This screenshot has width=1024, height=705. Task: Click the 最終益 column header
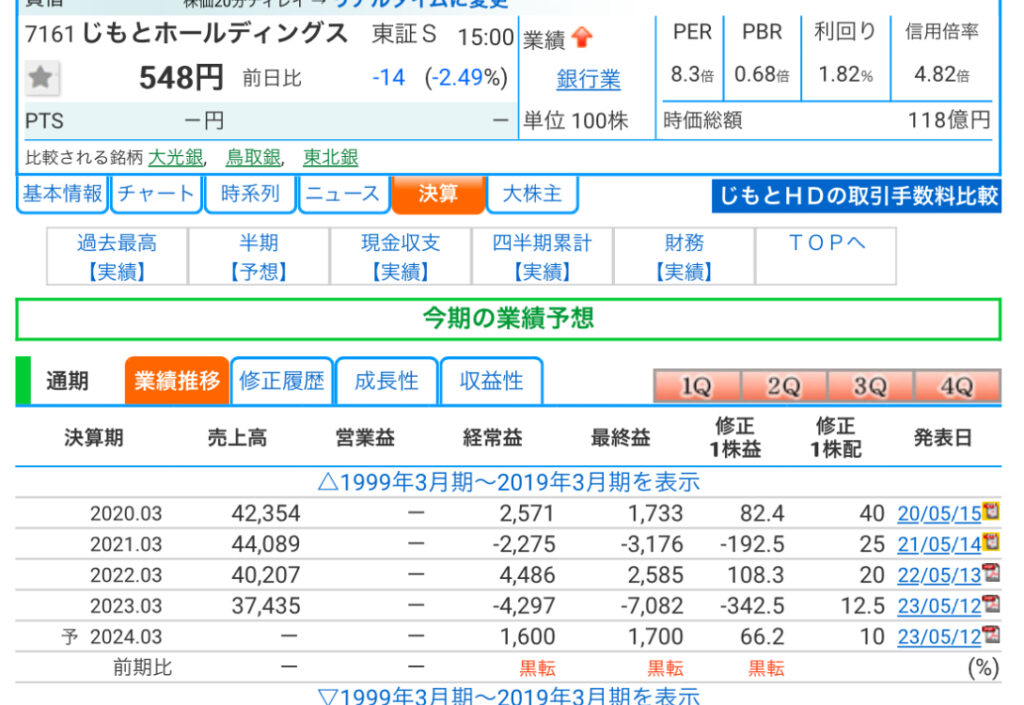point(620,437)
